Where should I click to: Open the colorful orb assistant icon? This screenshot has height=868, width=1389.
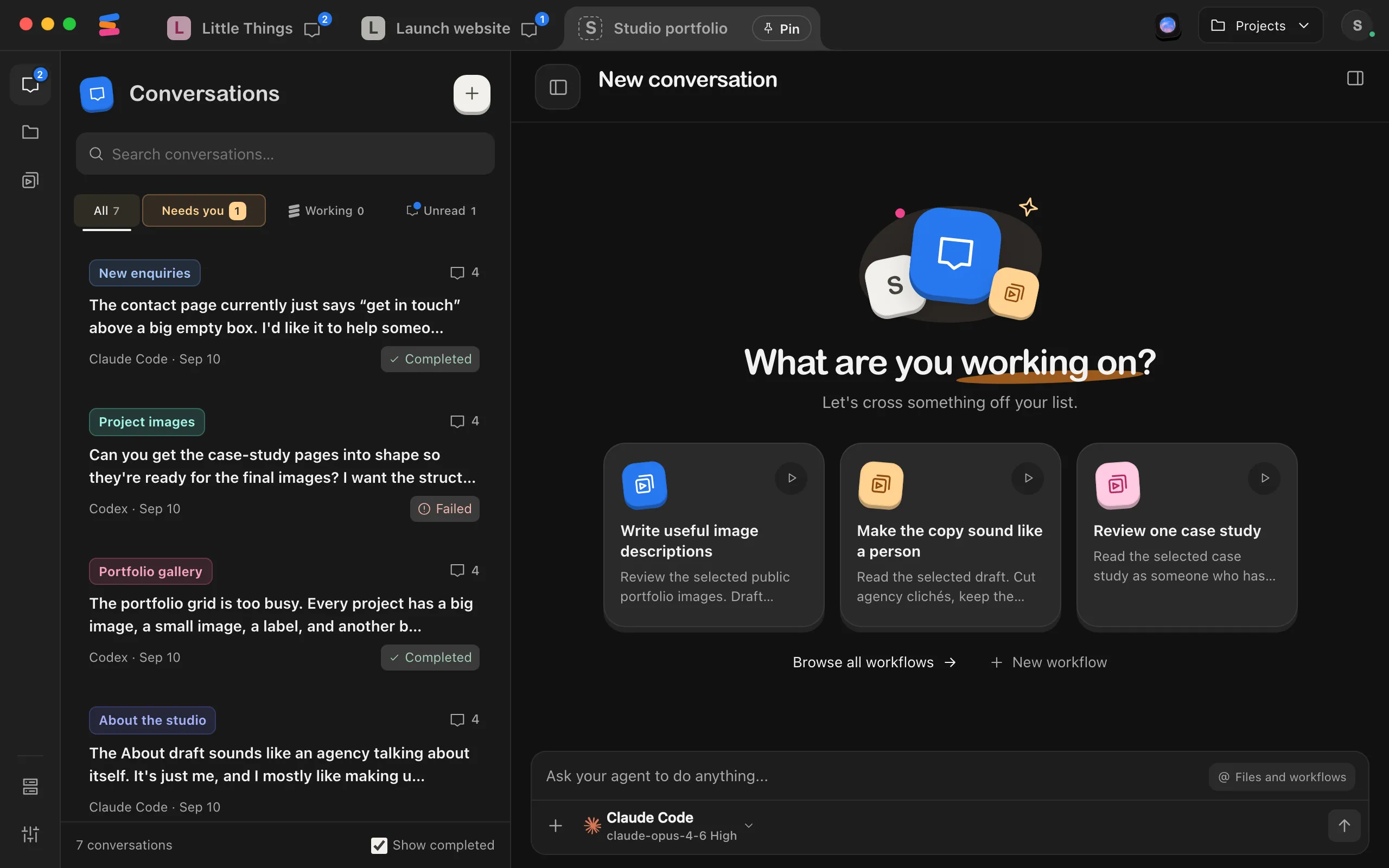click(1168, 26)
